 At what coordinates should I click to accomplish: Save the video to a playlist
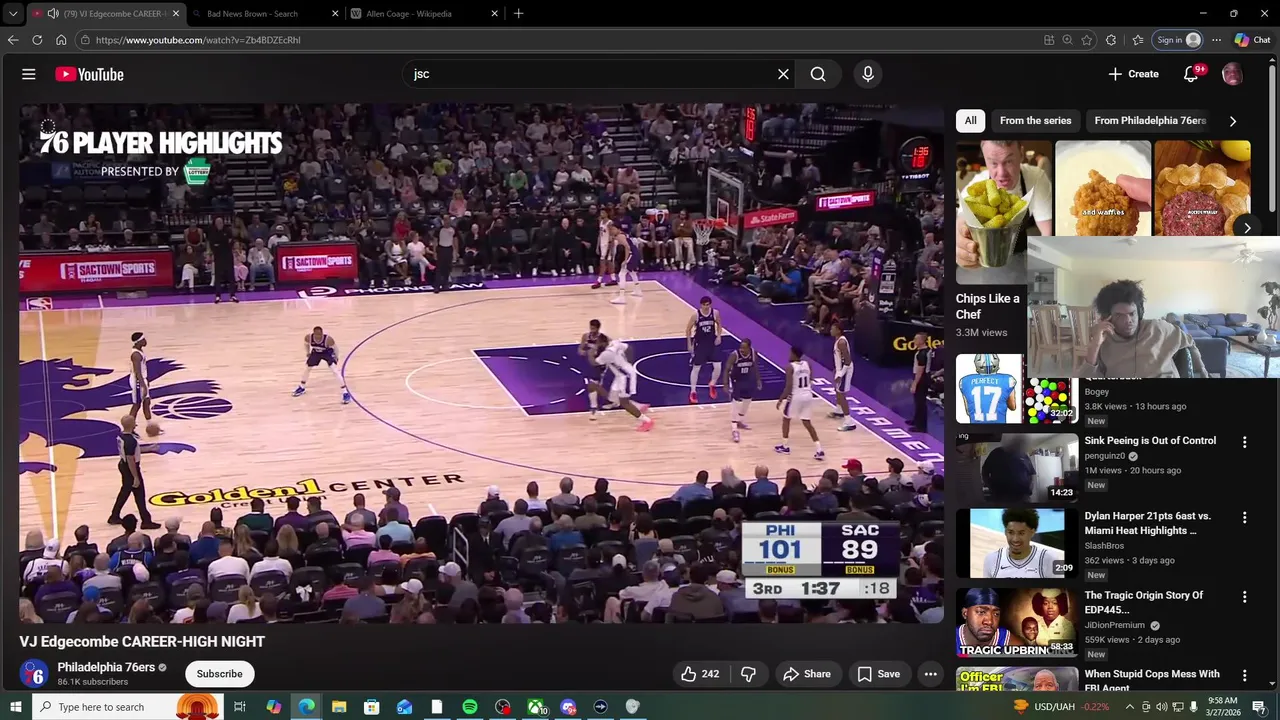coord(879,674)
